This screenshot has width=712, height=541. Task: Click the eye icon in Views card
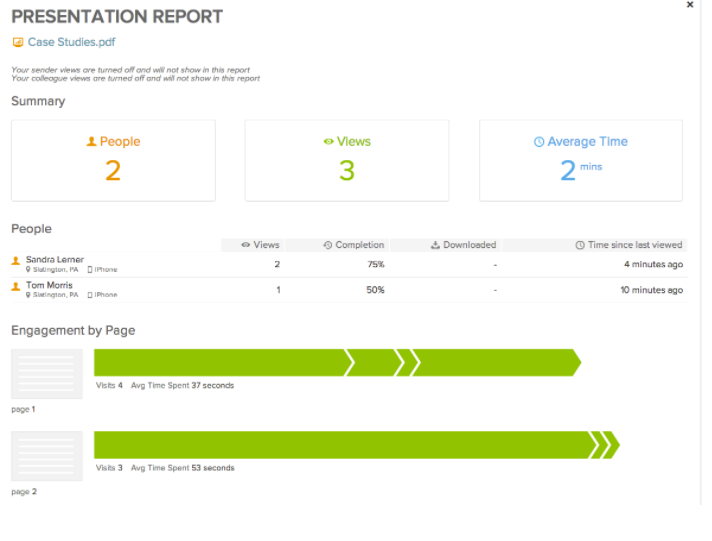click(x=328, y=142)
